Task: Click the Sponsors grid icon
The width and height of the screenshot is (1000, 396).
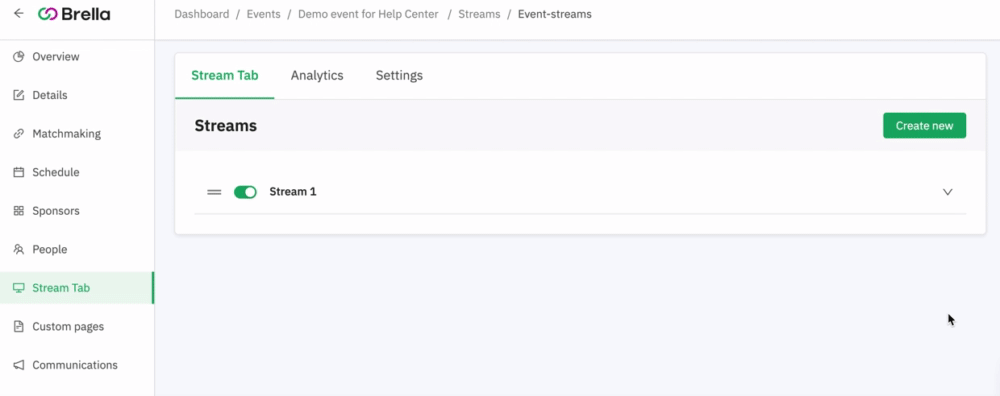Action: 18,211
